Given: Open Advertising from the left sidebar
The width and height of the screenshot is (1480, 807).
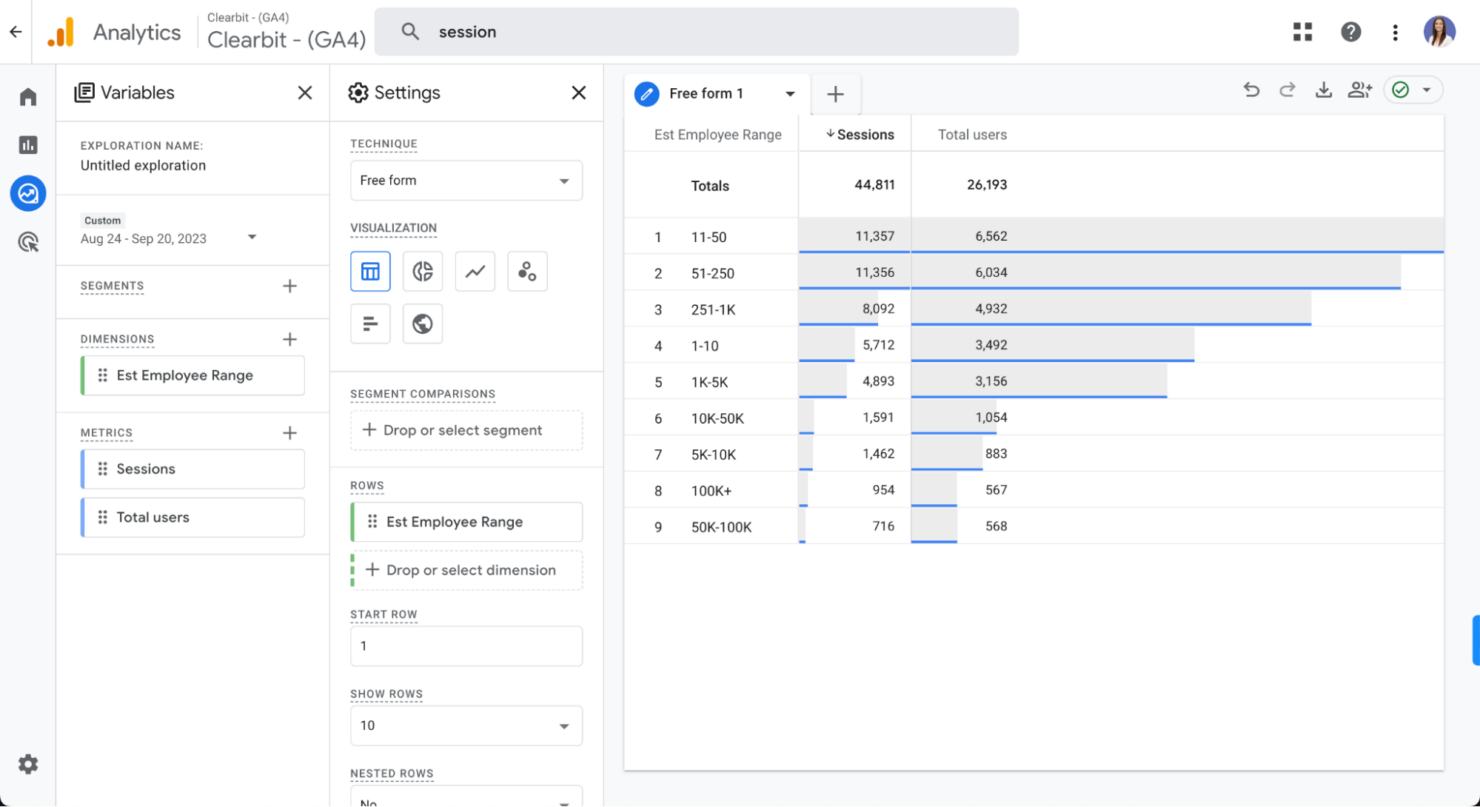Looking at the screenshot, I should (28, 241).
